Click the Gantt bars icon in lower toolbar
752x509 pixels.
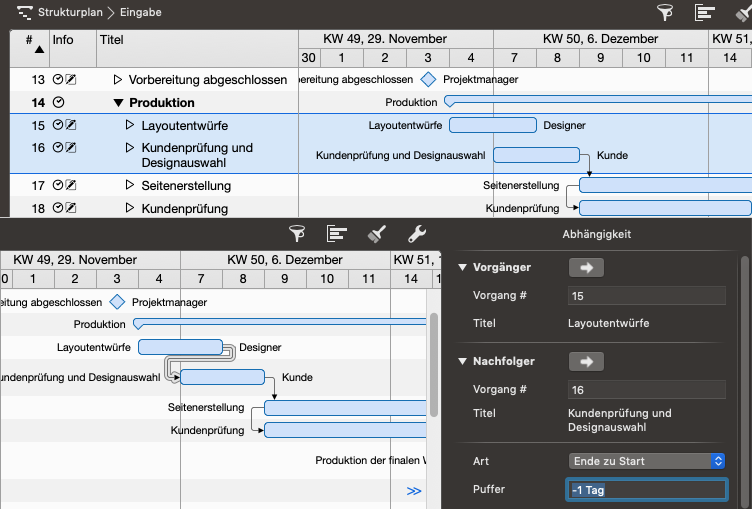click(x=337, y=233)
